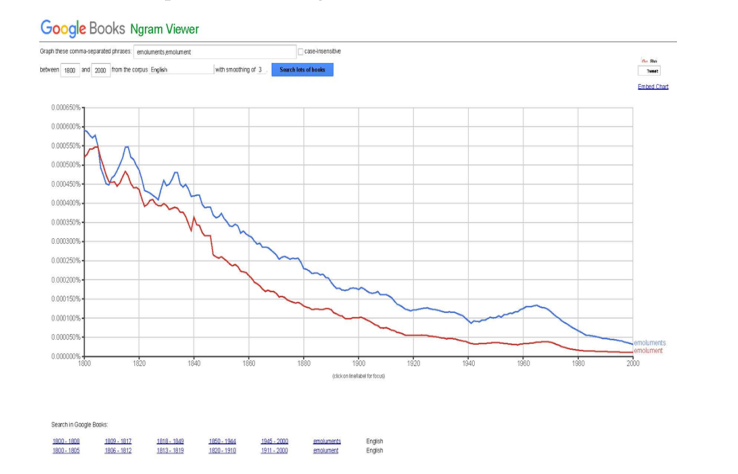Viewport: 738px width, 474px height.
Task: Focus the start year 1800 field
Action: 70,71
